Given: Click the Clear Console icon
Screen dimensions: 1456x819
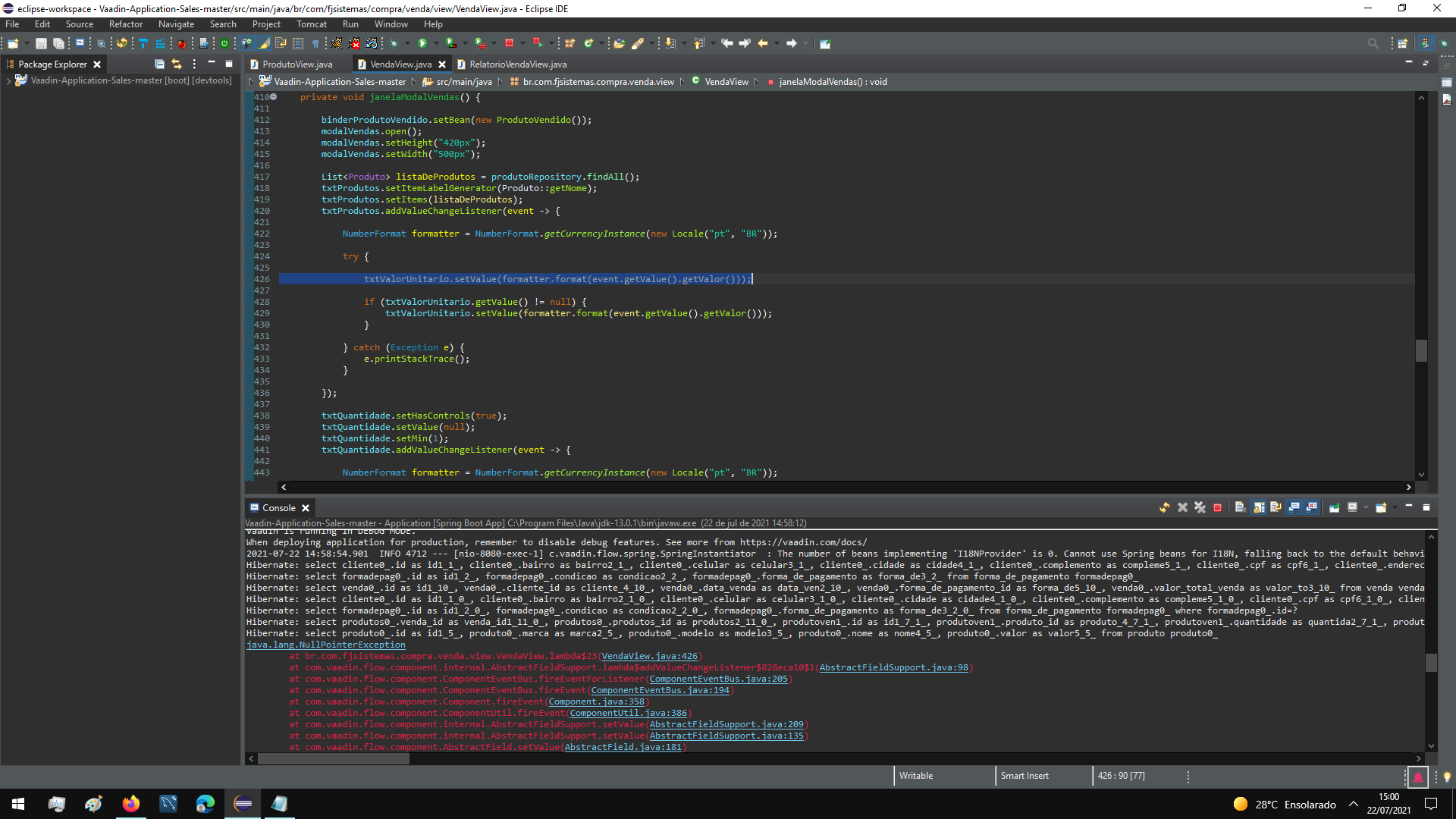Looking at the screenshot, I should 1241,508.
